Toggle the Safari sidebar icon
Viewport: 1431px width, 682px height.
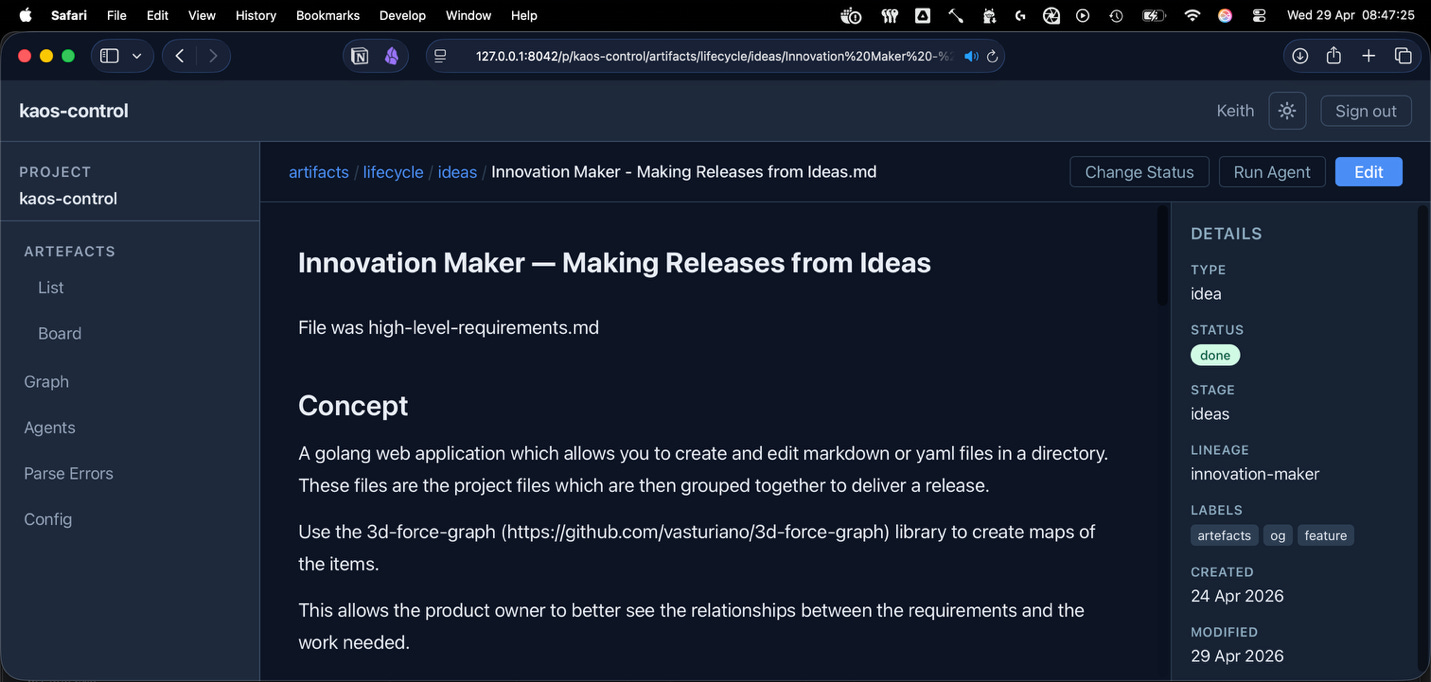coord(110,56)
